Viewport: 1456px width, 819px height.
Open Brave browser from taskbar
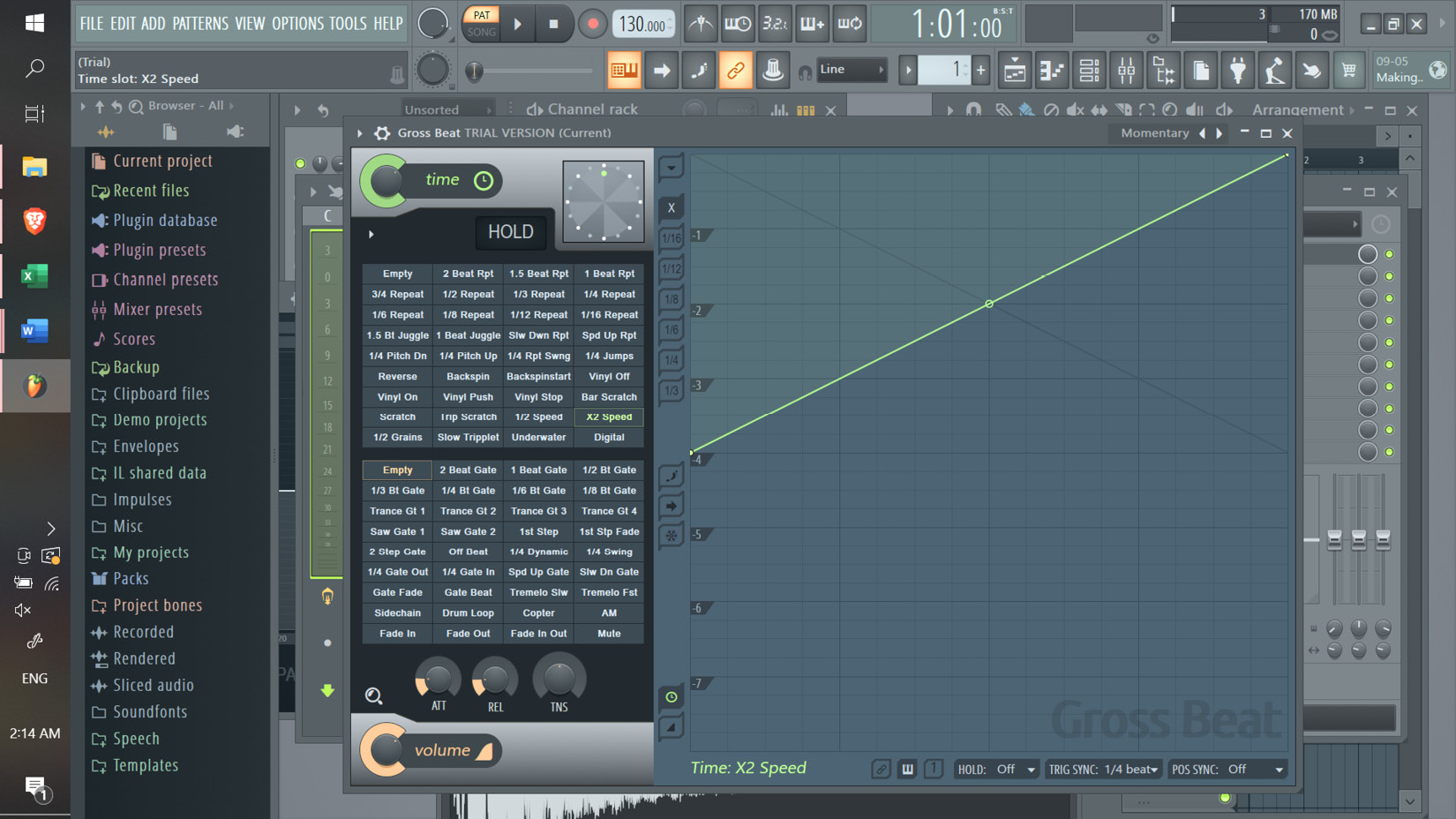click(34, 222)
